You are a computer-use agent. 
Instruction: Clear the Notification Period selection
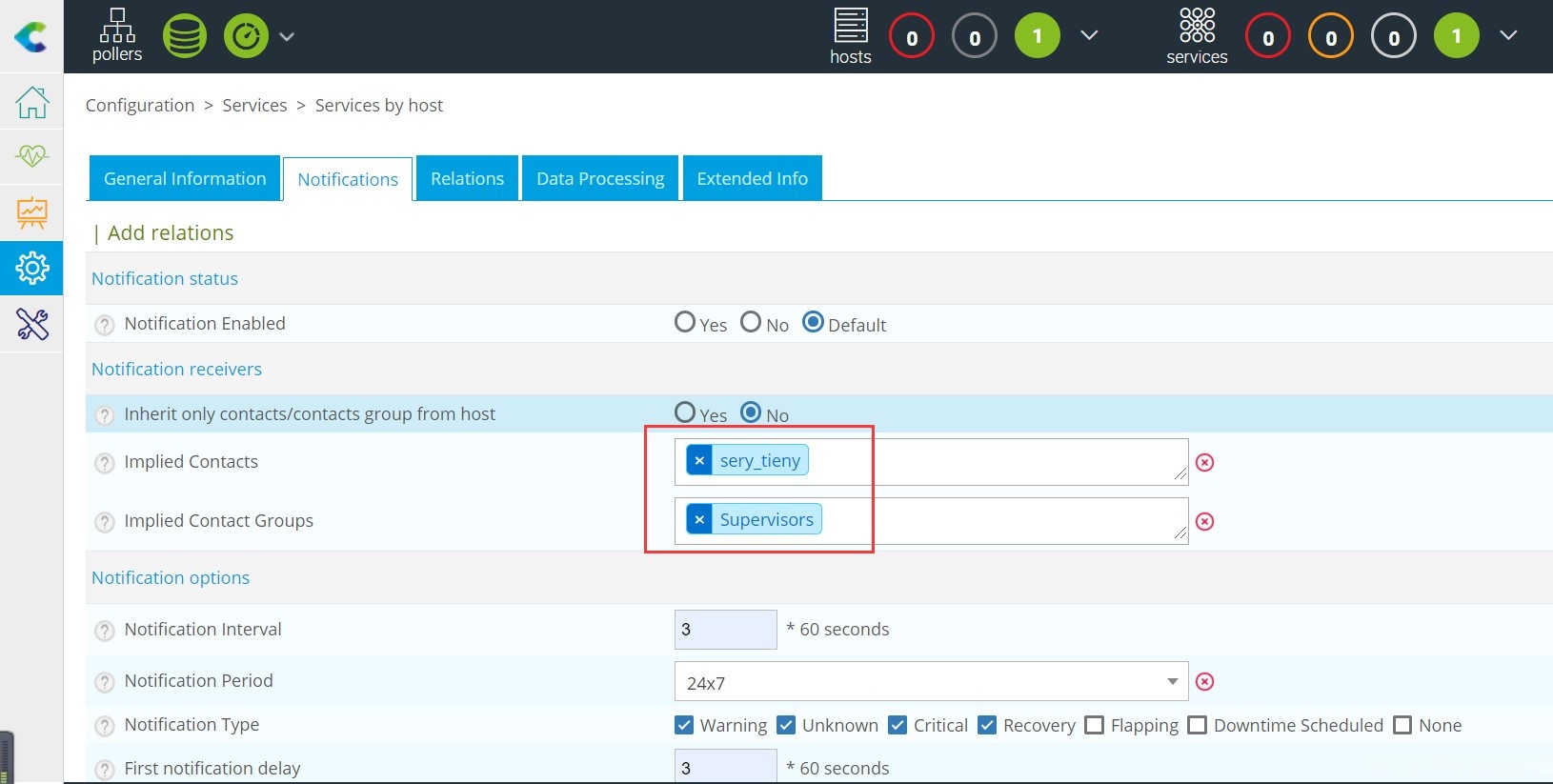click(1205, 681)
